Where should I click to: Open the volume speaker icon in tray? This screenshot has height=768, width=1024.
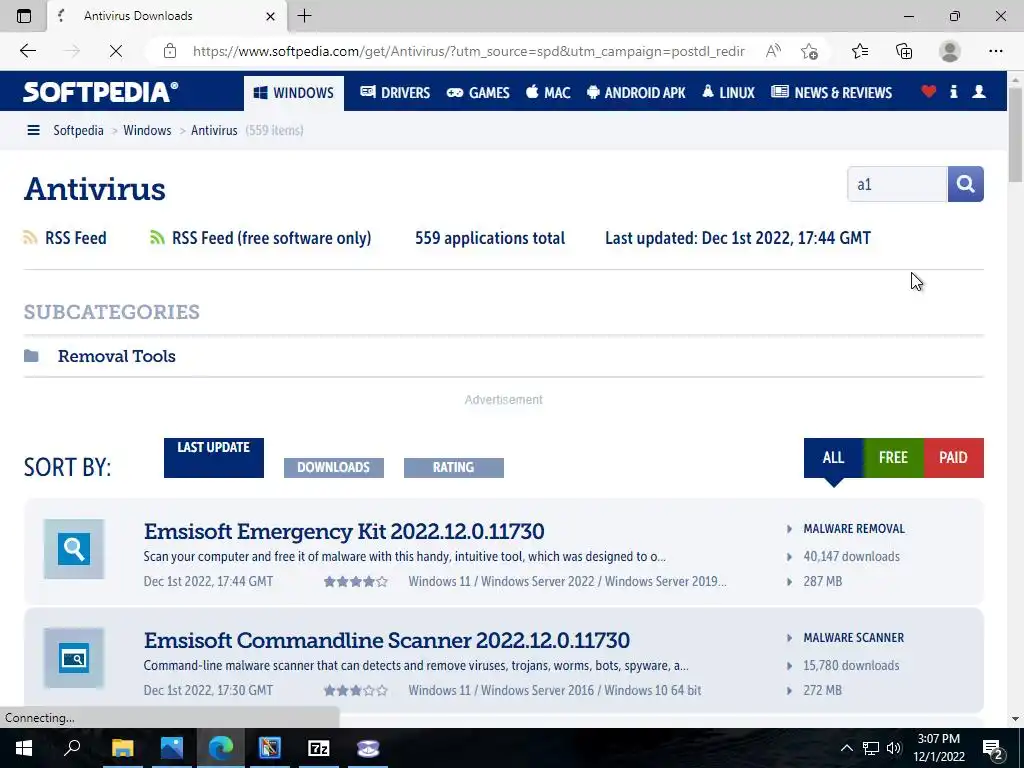(894, 748)
